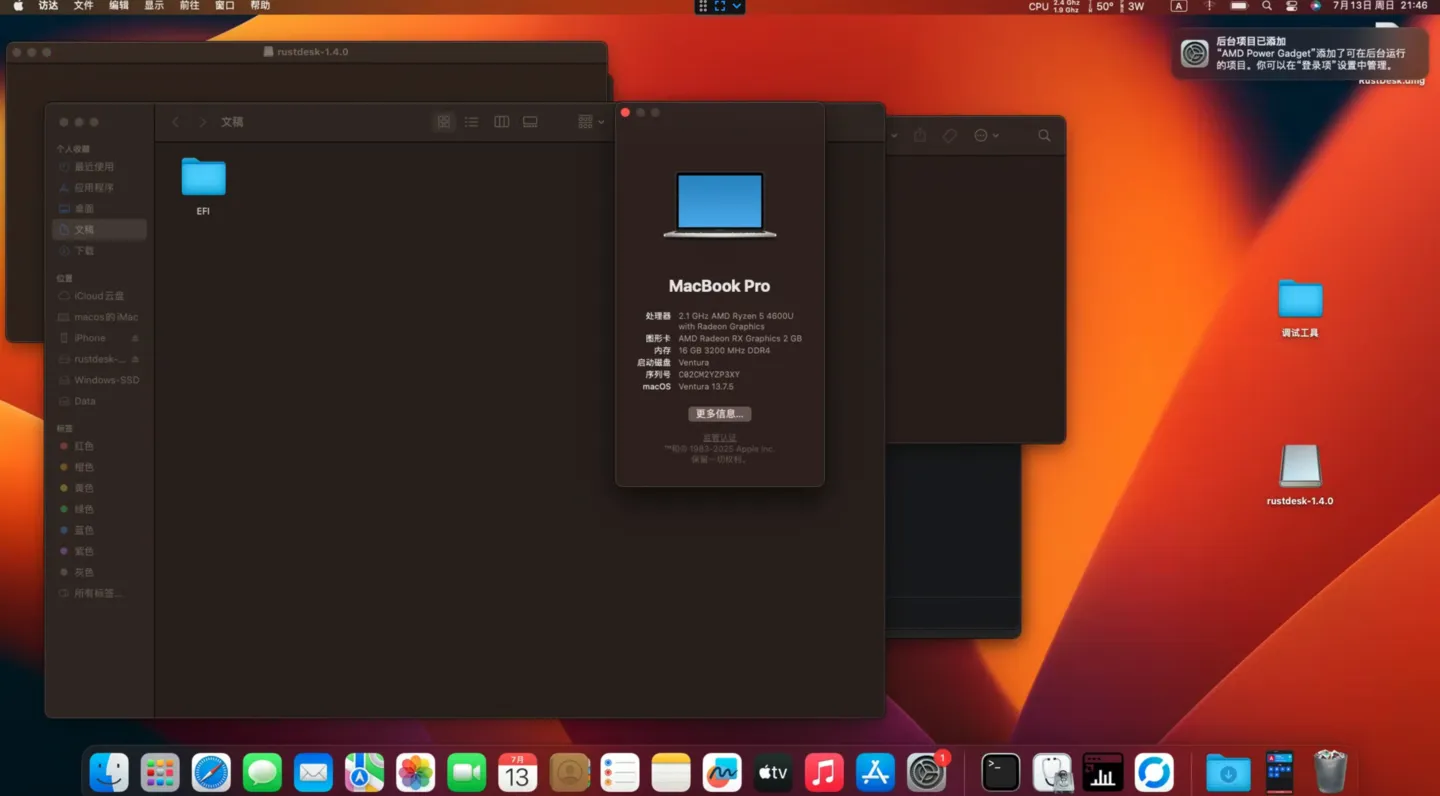Eject iPhone in Finder sidebar

pyautogui.click(x=135, y=338)
